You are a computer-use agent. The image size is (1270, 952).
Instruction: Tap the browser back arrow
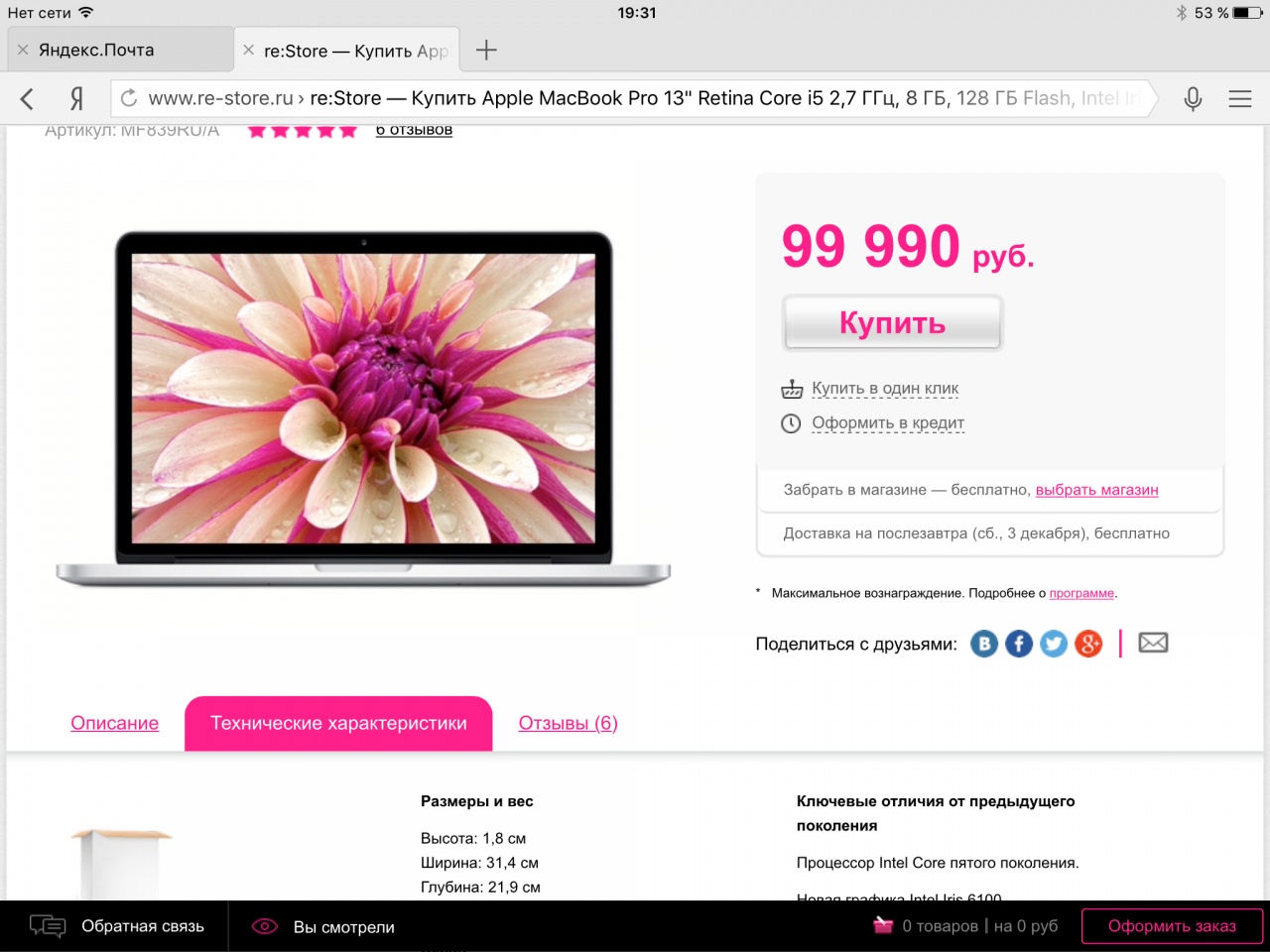coord(27,98)
